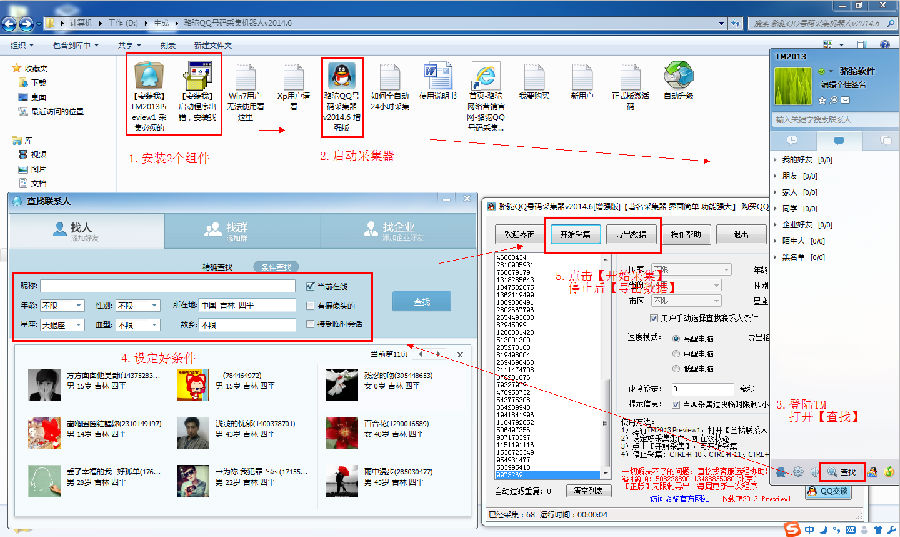This screenshot has height=537, width=900.
Task: Select the second mode radio button in collector
Action: click(x=676, y=353)
